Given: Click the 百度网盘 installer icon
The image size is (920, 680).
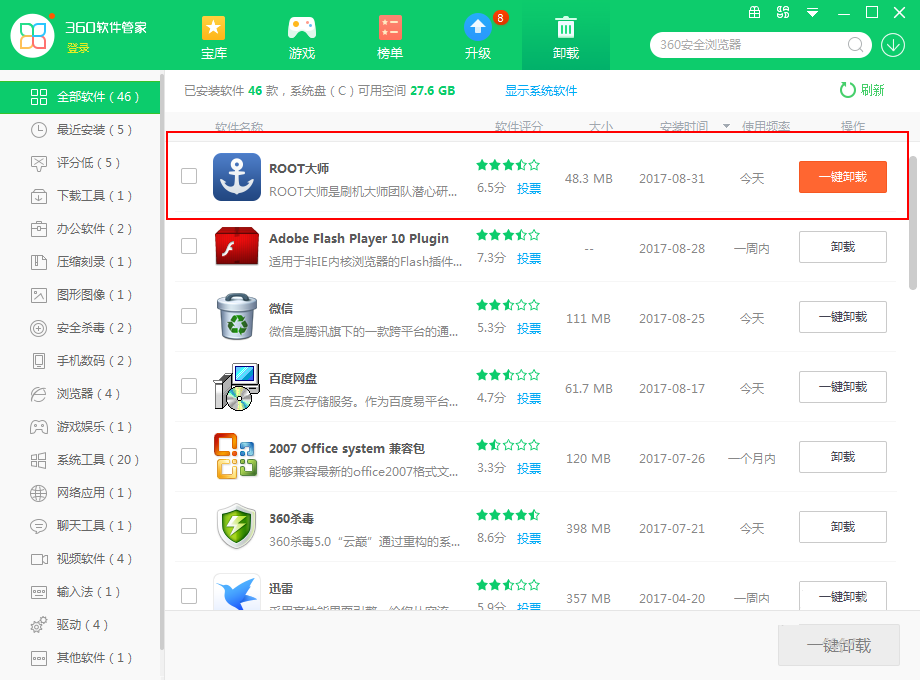Looking at the screenshot, I should click(236, 386).
